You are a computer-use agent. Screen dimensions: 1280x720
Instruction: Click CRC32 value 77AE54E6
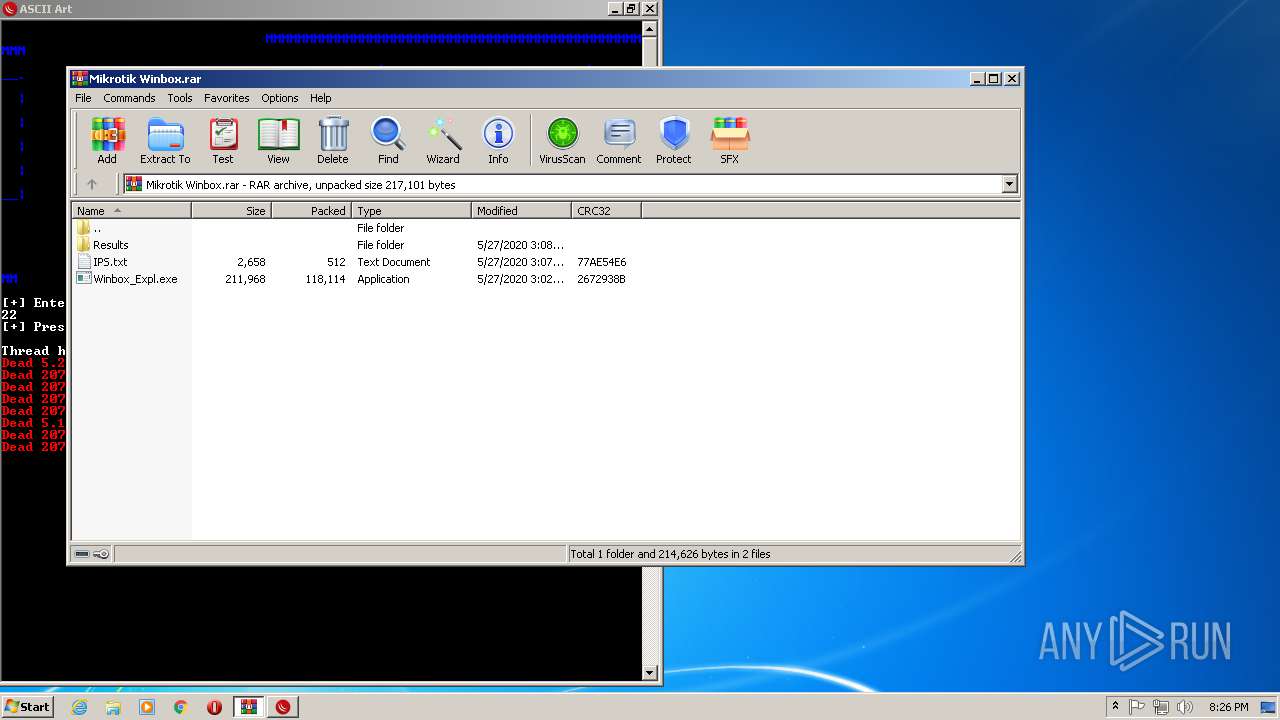(602, 262)
